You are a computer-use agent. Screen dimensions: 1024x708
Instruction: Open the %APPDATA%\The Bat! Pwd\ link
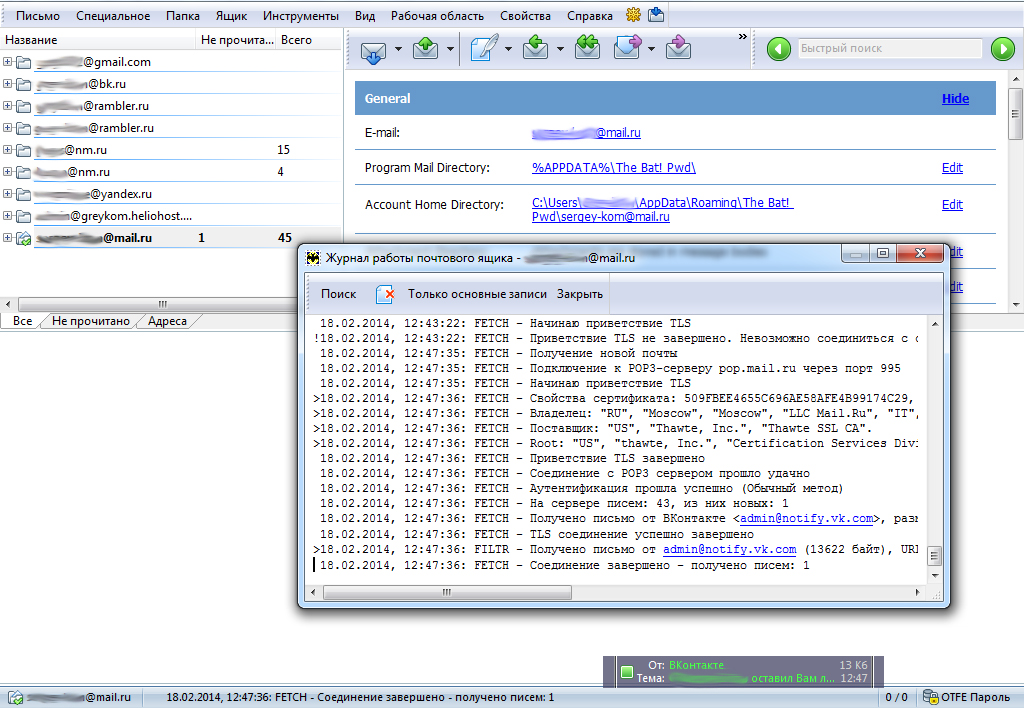tap(613, 168)
